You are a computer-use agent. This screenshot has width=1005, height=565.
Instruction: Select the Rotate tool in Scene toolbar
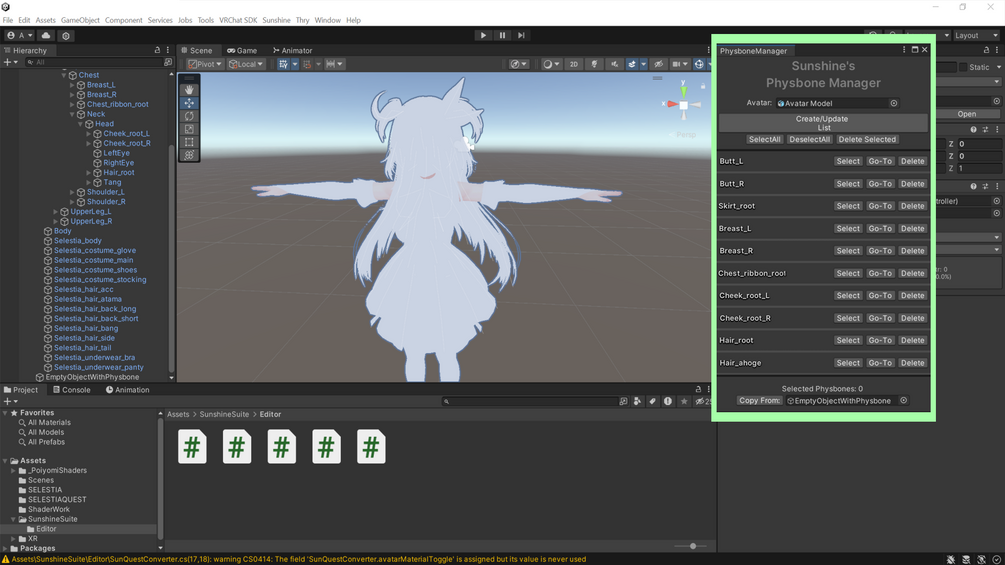189,116
